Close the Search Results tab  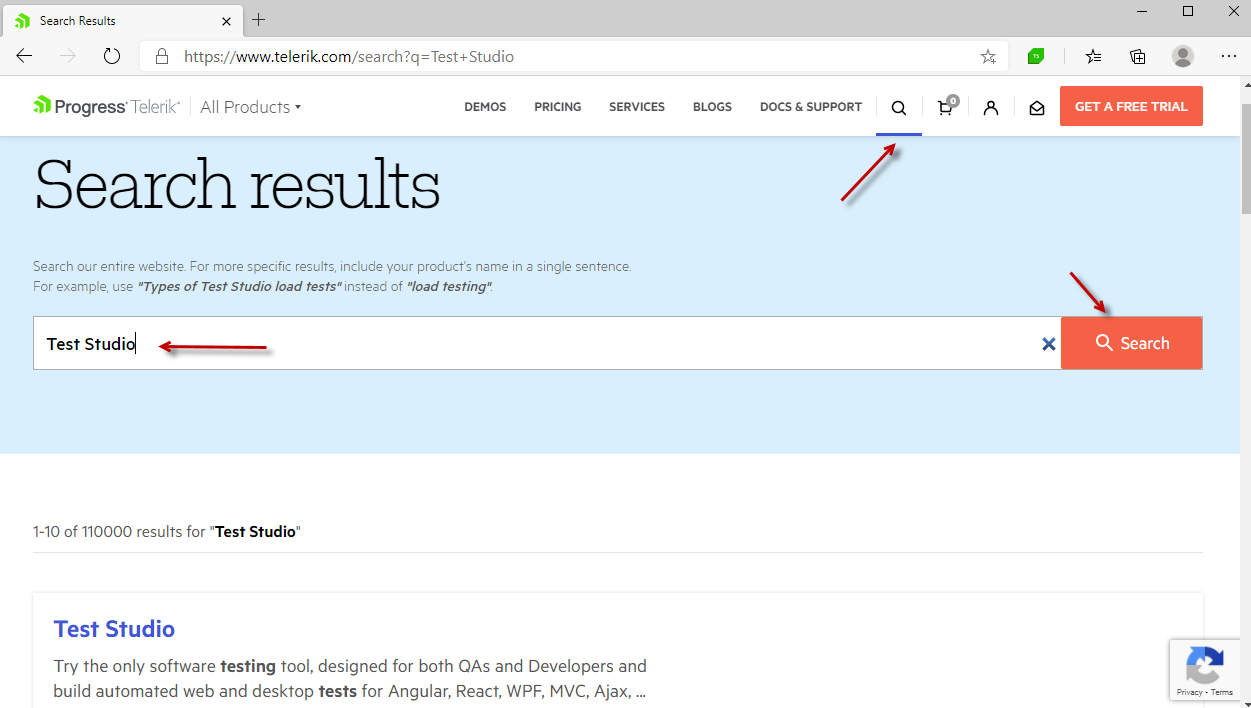click(228, 20)
